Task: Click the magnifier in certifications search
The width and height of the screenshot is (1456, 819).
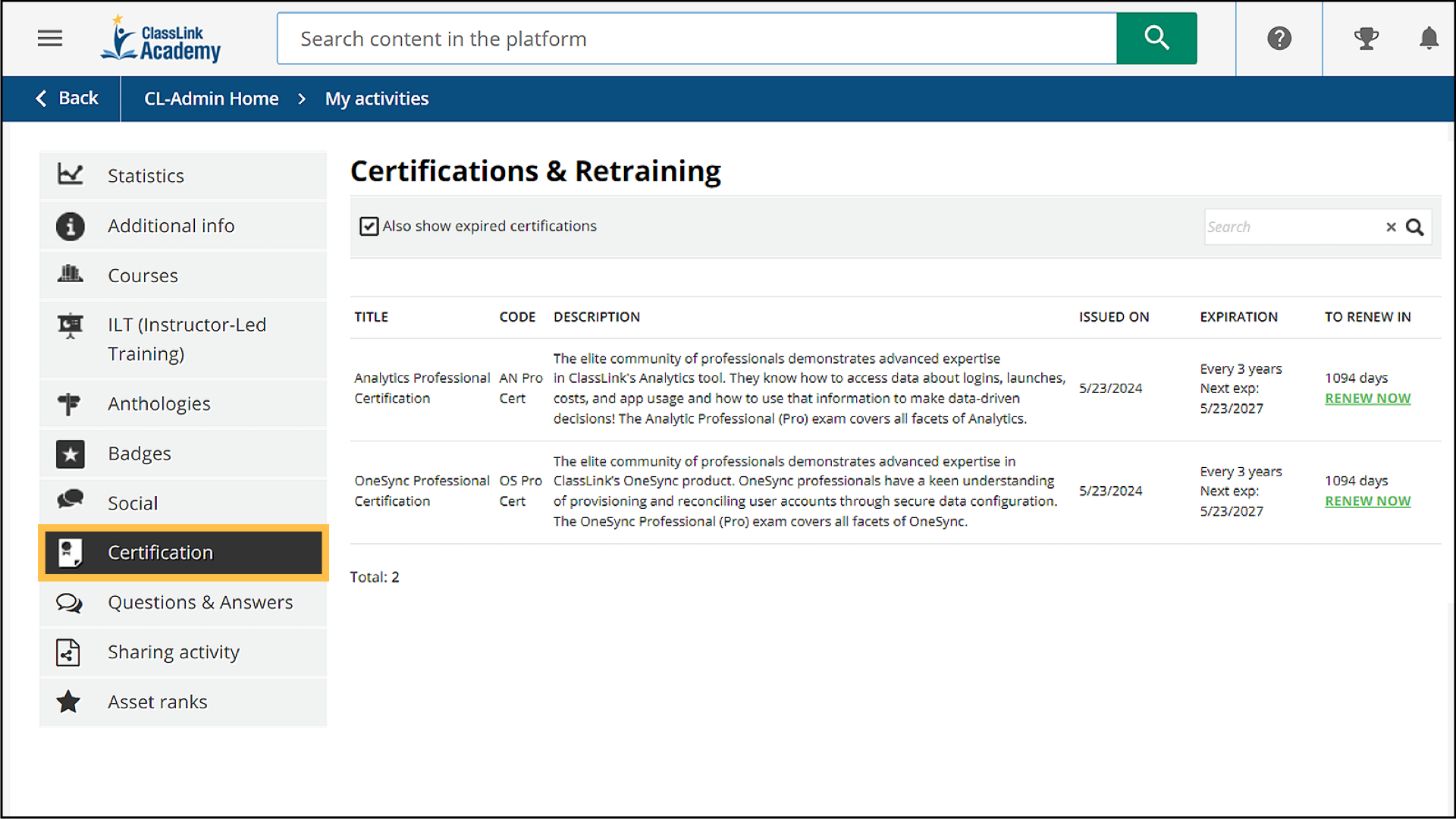Action: click(1415, 227)
